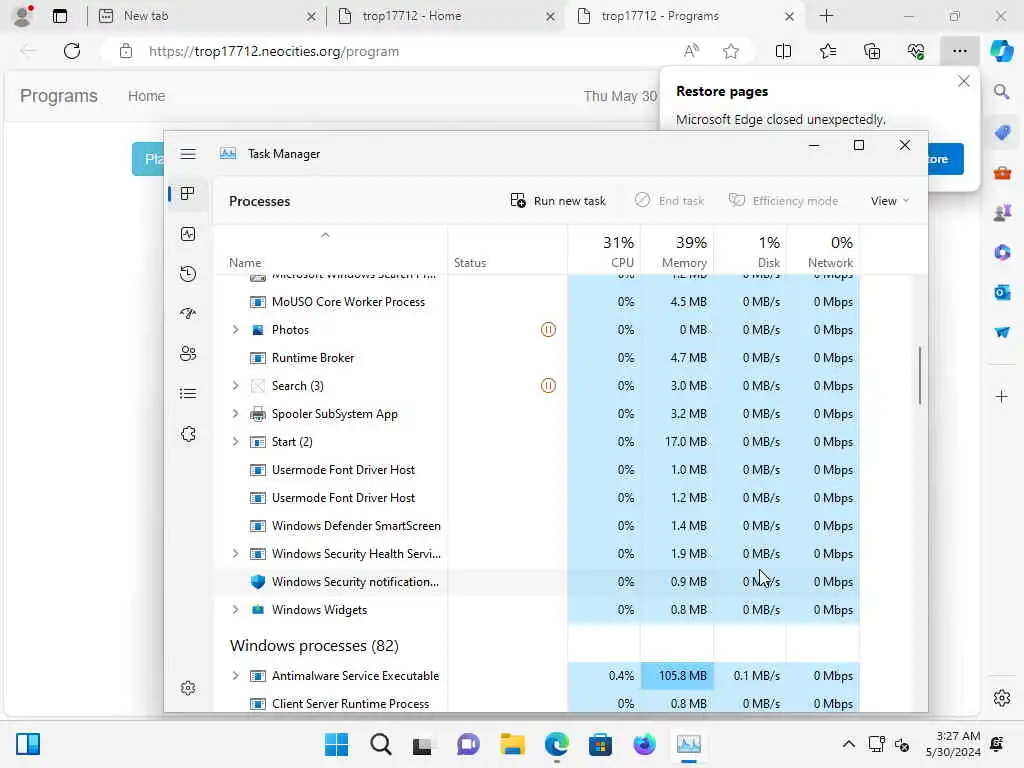This screenshot has width=1024, height=768.
Task: Open Services puzzle icon in Task Manager sidebar
Action: click(188, 434)
